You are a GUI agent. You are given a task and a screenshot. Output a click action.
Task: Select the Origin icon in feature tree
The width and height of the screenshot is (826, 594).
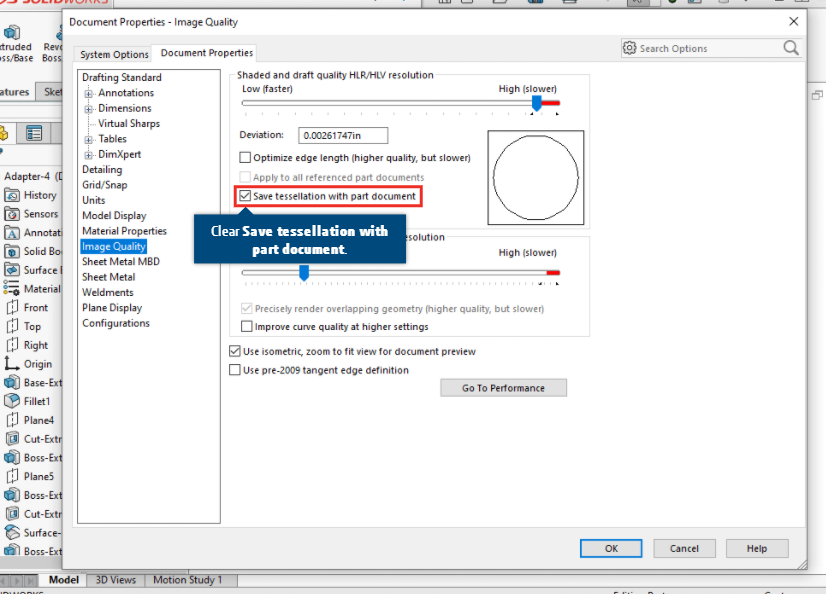12,364
